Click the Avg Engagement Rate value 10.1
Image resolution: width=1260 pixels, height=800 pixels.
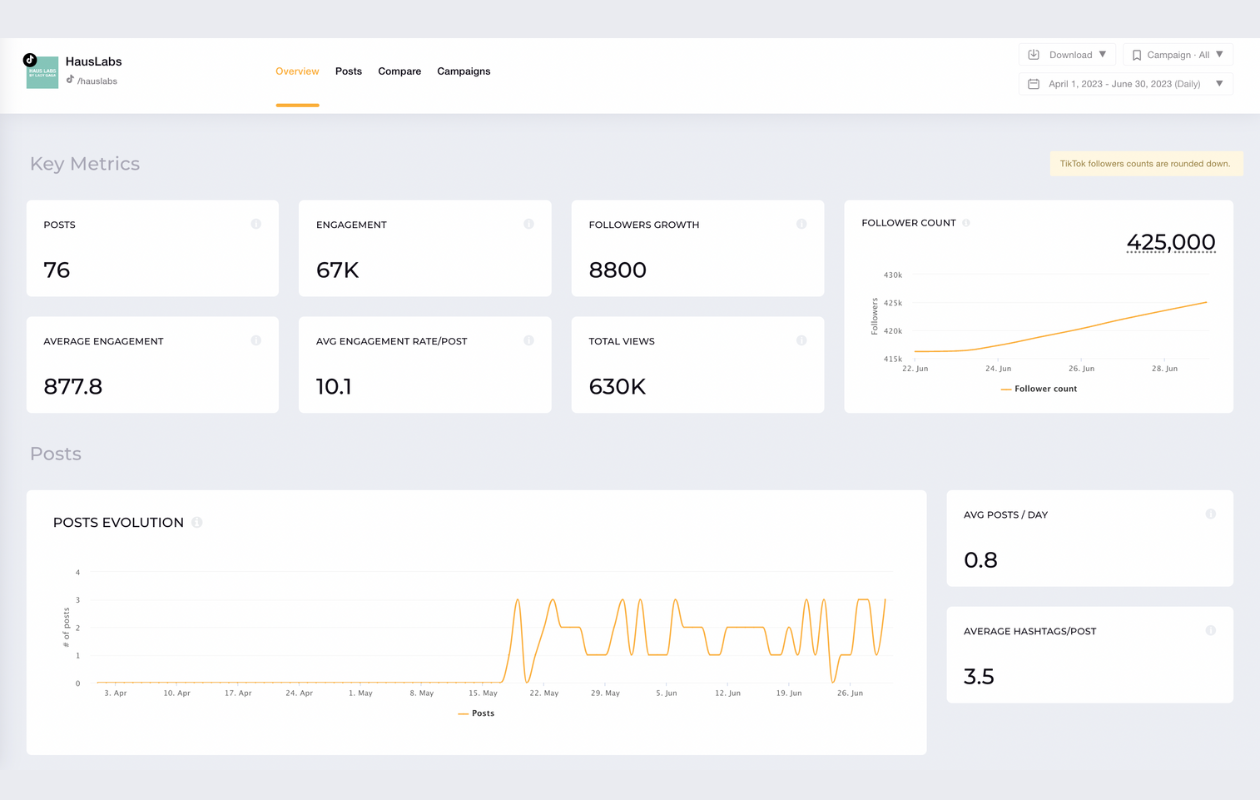coord(334,387)
